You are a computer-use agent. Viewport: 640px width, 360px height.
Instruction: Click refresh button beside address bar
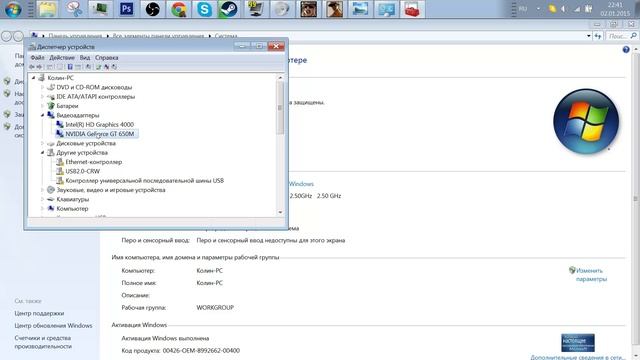pos(598,36)
